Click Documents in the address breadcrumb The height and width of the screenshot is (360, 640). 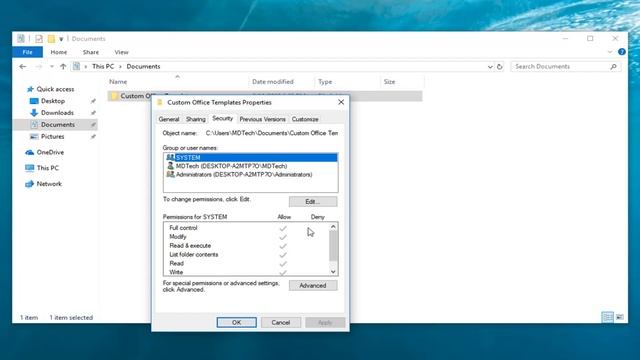(143, 67)
